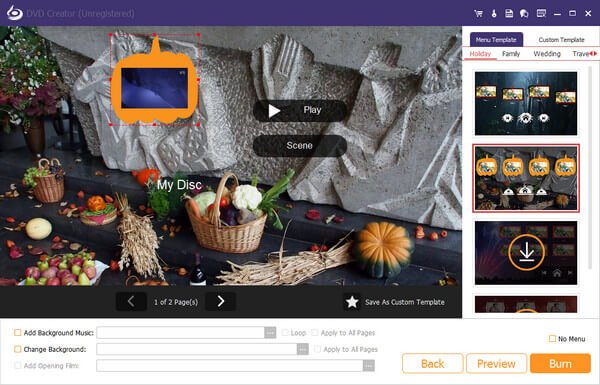Click the Burn button
Screen dimensions: 600x385
tap(560, 363)
